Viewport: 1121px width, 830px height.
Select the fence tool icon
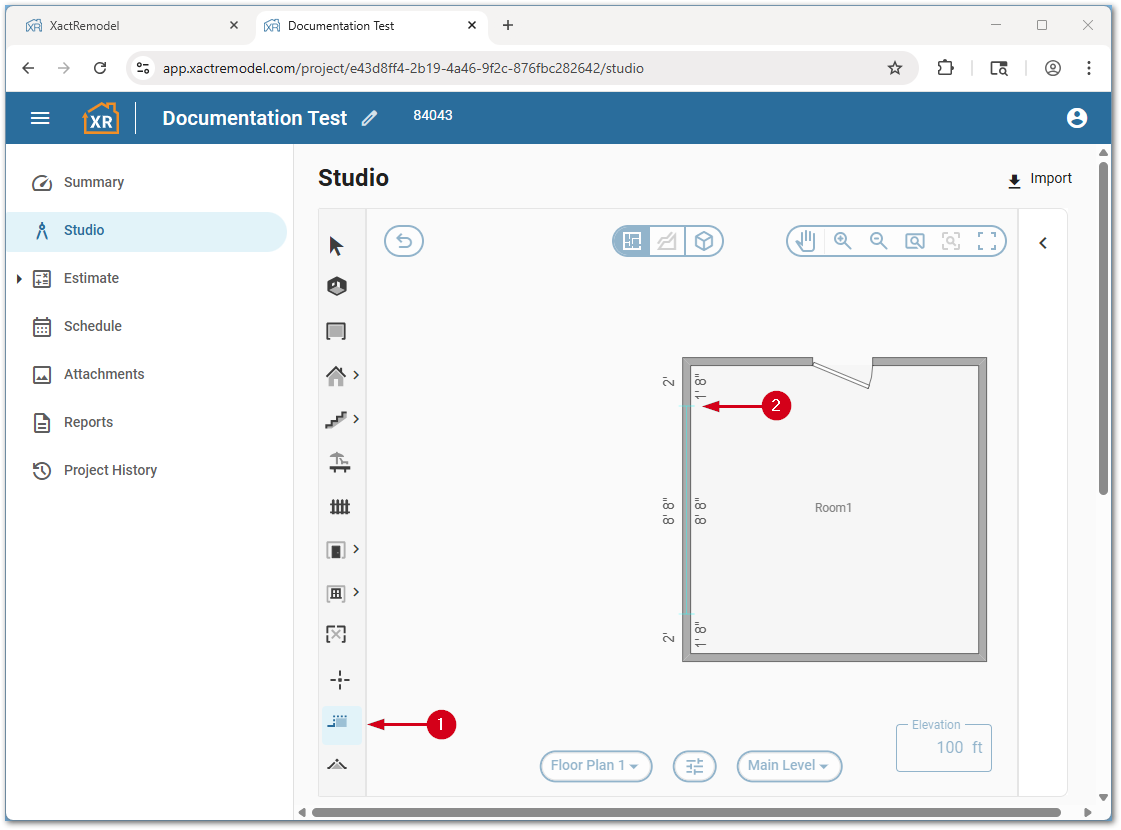coord(340,507)
